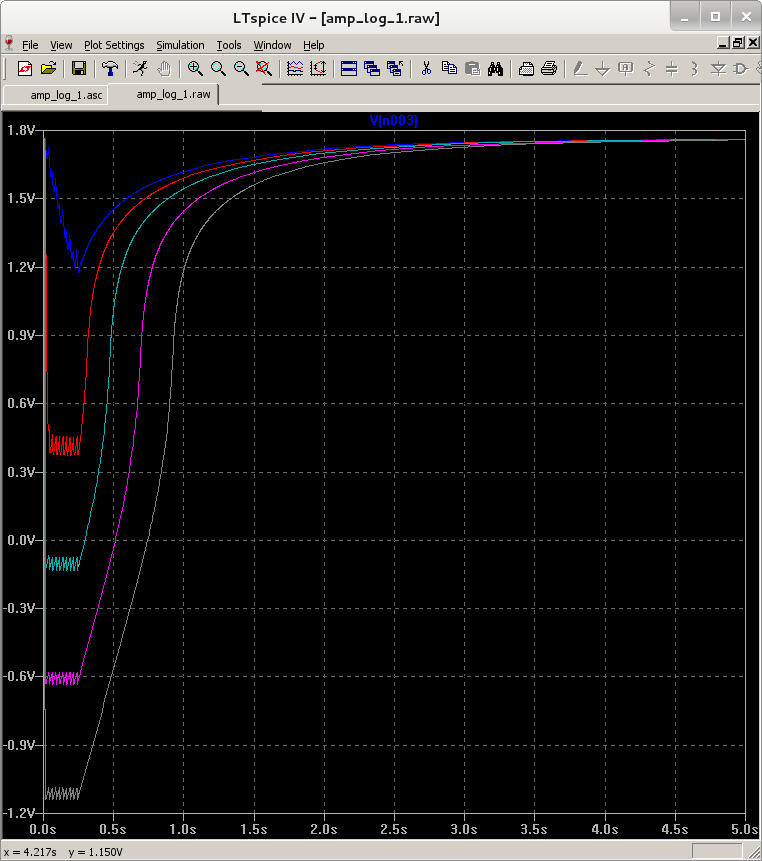Viewport: 762px width, 861px height.
Task: Click the Print icon in toolbar
Action: [x=548, y=69]
